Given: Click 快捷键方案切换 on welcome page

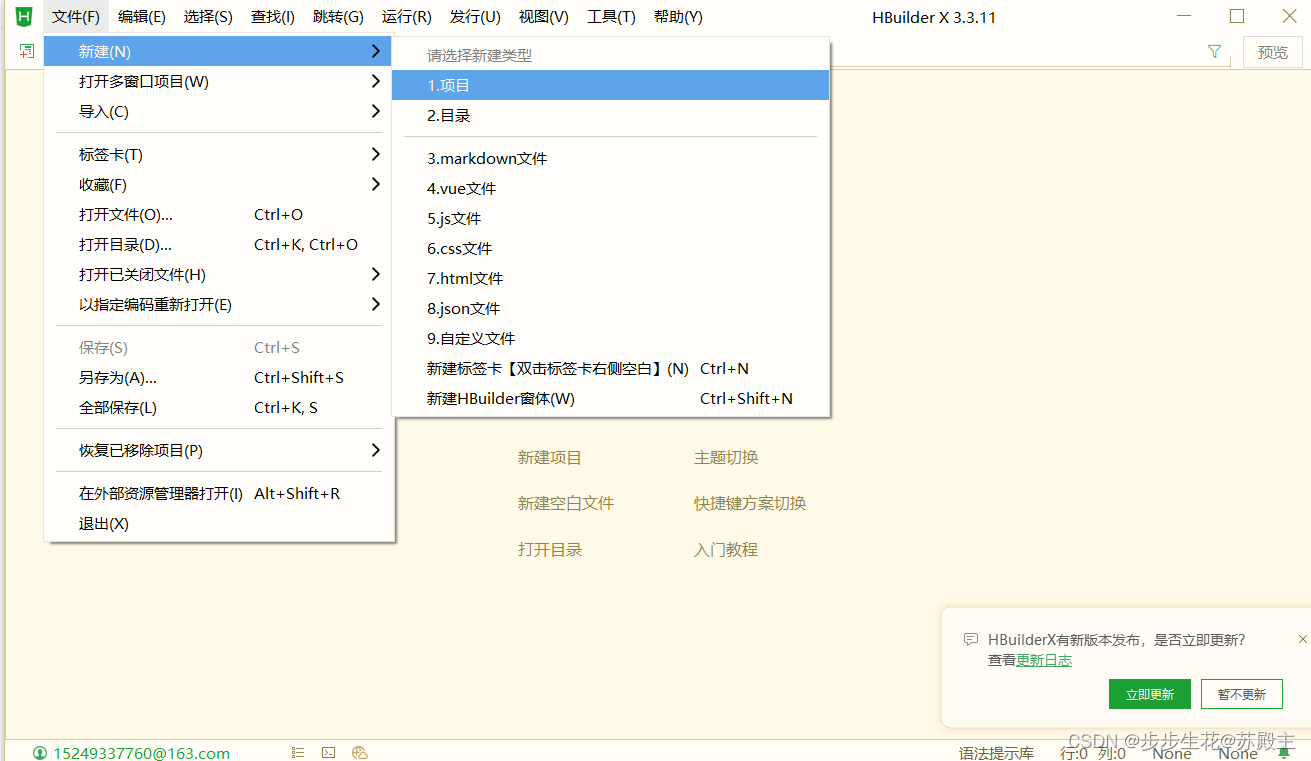Looking at the screenshot, I should (750, 503).
